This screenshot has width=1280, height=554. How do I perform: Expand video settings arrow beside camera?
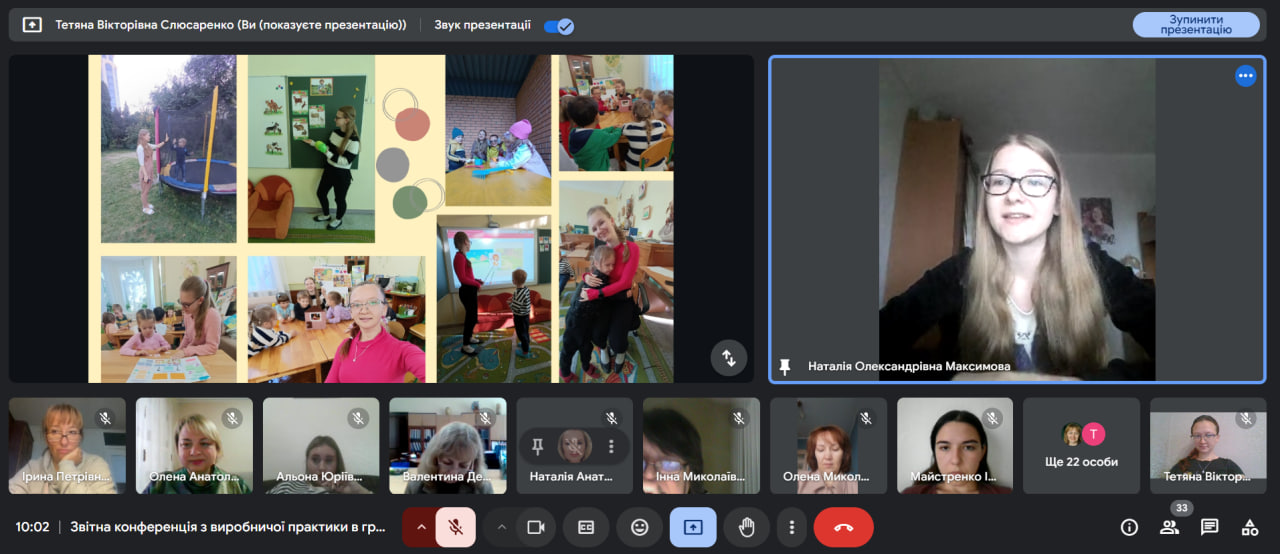tap(501, 527)
